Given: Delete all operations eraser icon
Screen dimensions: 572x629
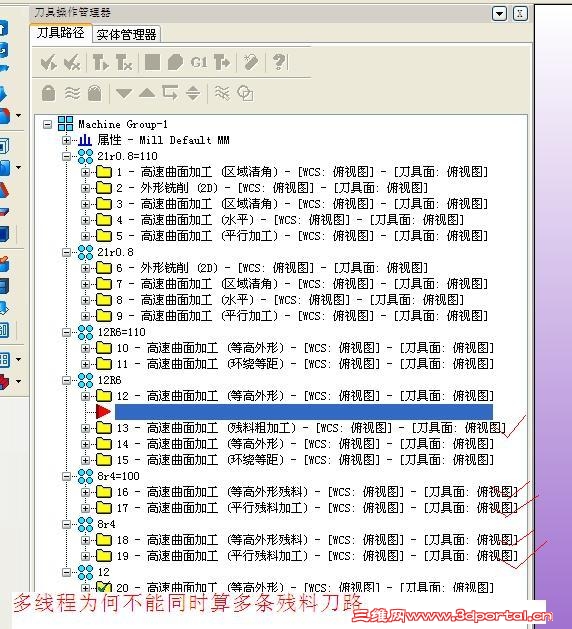Looking at the screenshot, I should pyautogui.click(x=251, y=63).
